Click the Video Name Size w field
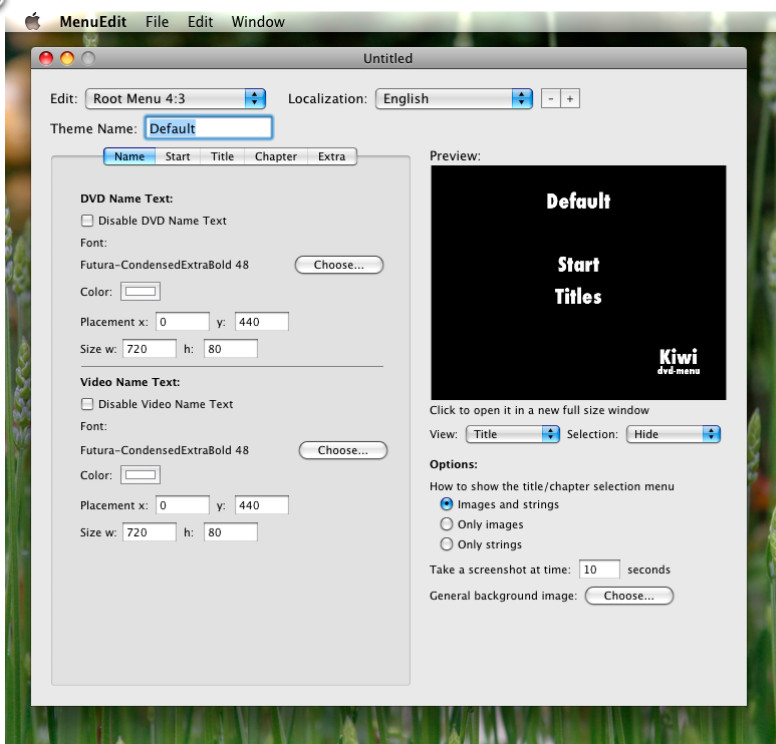 point(149,532)
